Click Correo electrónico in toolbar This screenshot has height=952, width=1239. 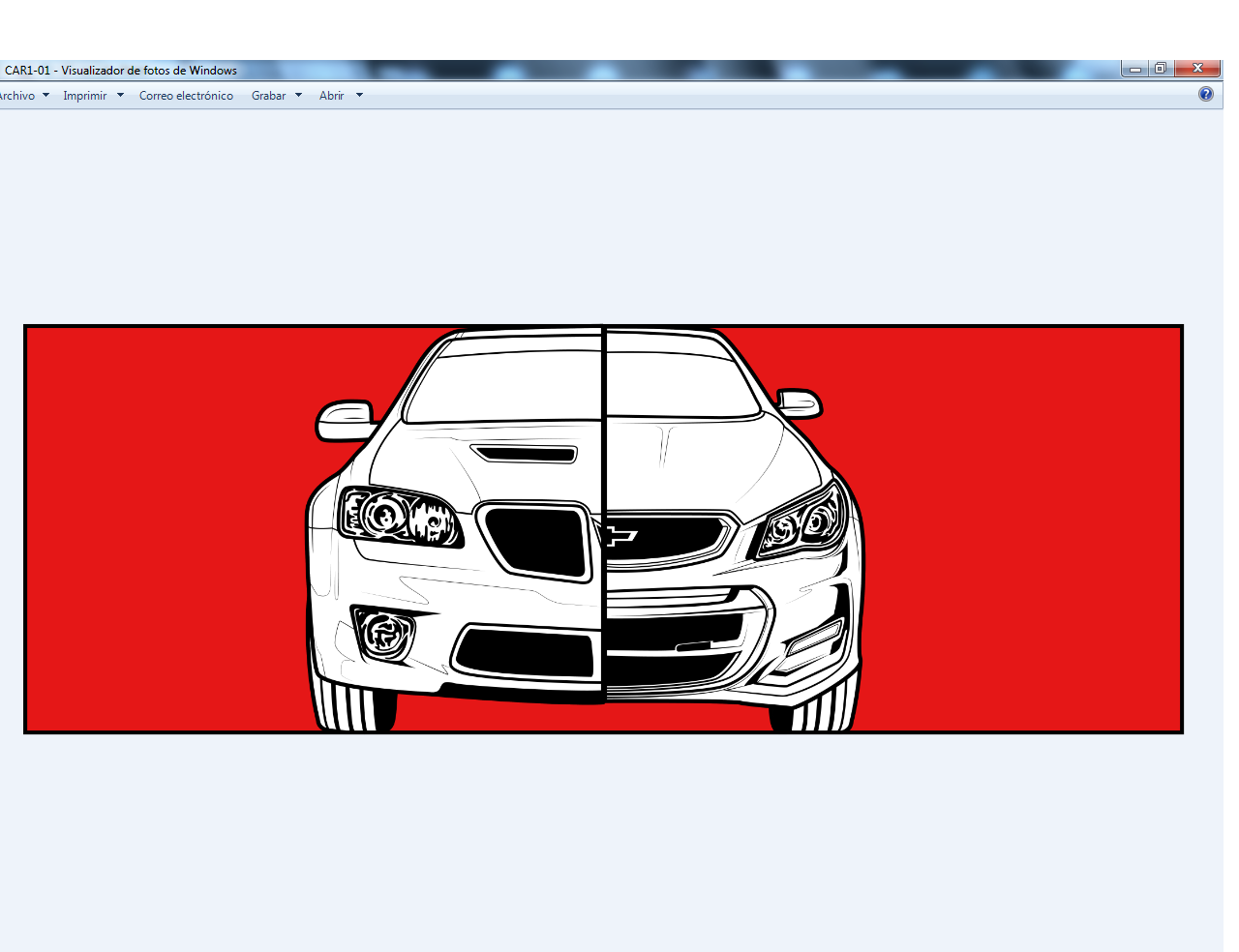click(x=186, y=96)
